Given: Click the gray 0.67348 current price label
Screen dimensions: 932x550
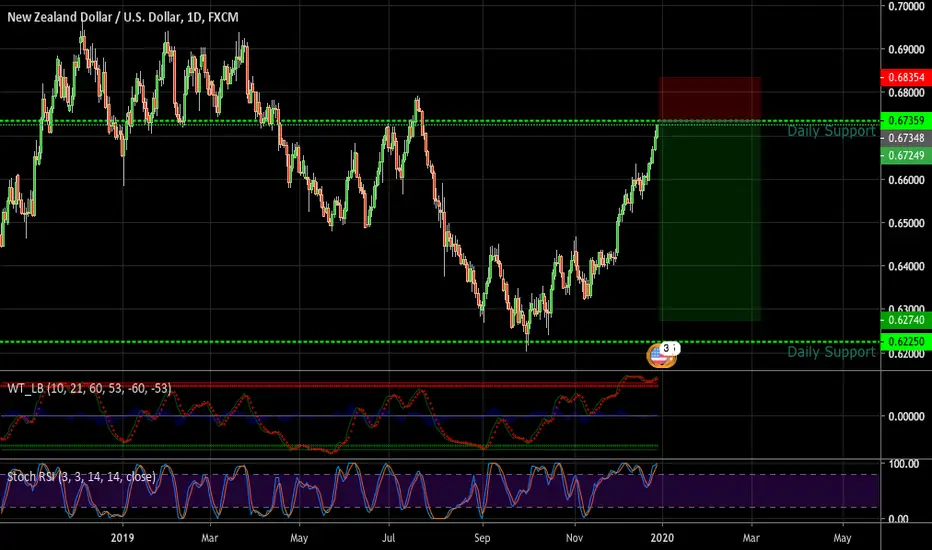Looking at the screenshot, I should [x=906, y=138].
